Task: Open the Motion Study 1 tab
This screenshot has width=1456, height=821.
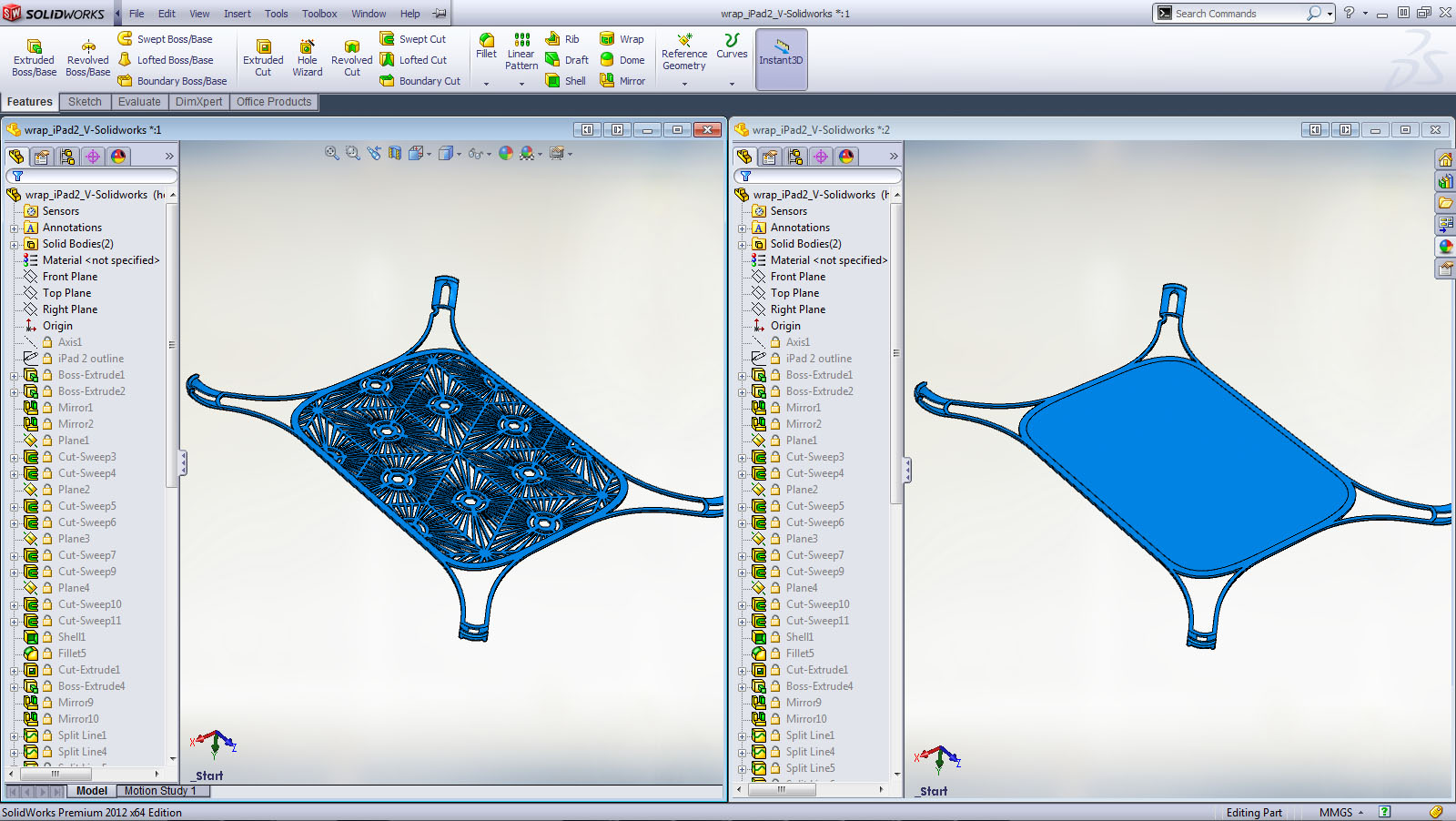Action: pos(160,791)
